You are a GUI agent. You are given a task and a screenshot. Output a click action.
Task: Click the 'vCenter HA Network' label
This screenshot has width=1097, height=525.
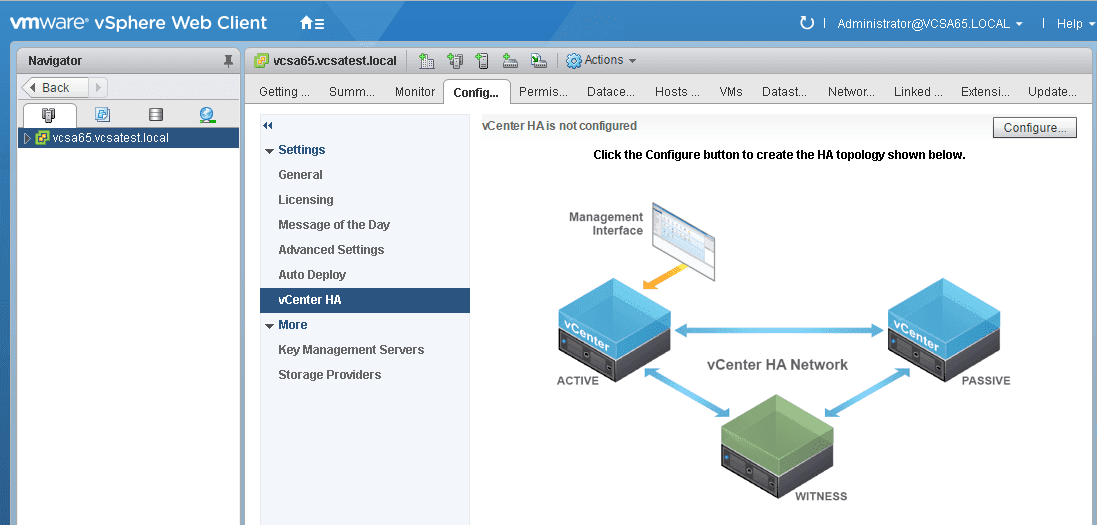(777, 364)
